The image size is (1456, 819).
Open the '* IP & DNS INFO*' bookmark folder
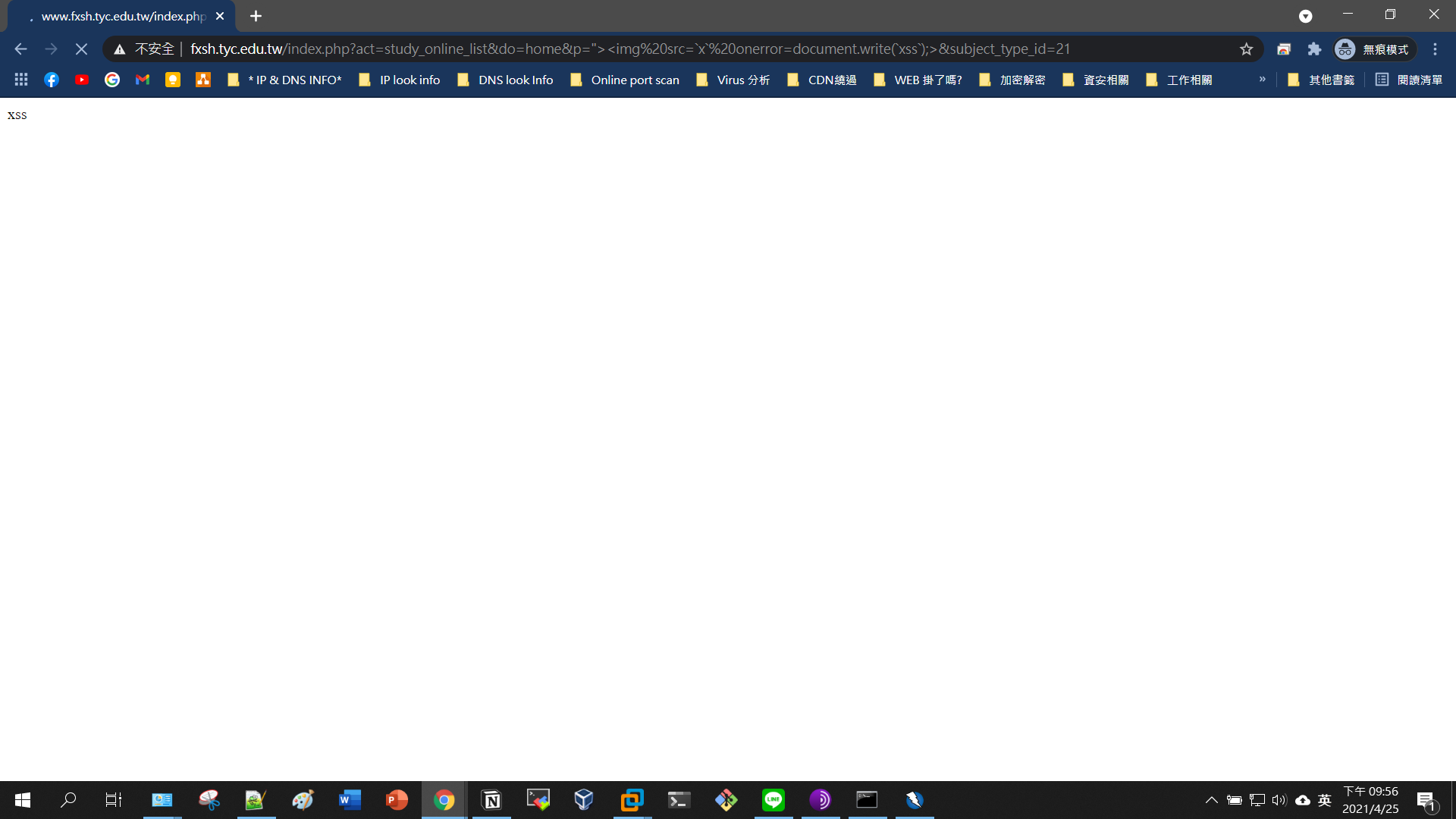pyautogui.click(x=284, y=80)
